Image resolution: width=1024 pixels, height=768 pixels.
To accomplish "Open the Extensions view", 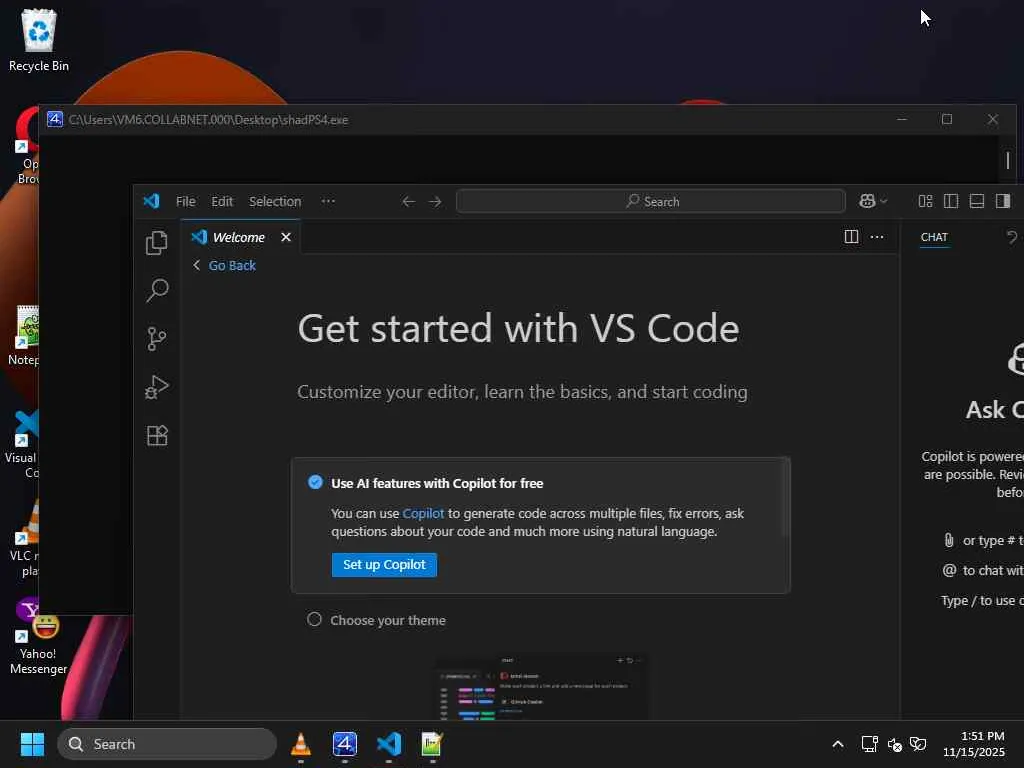I will 157,435.
